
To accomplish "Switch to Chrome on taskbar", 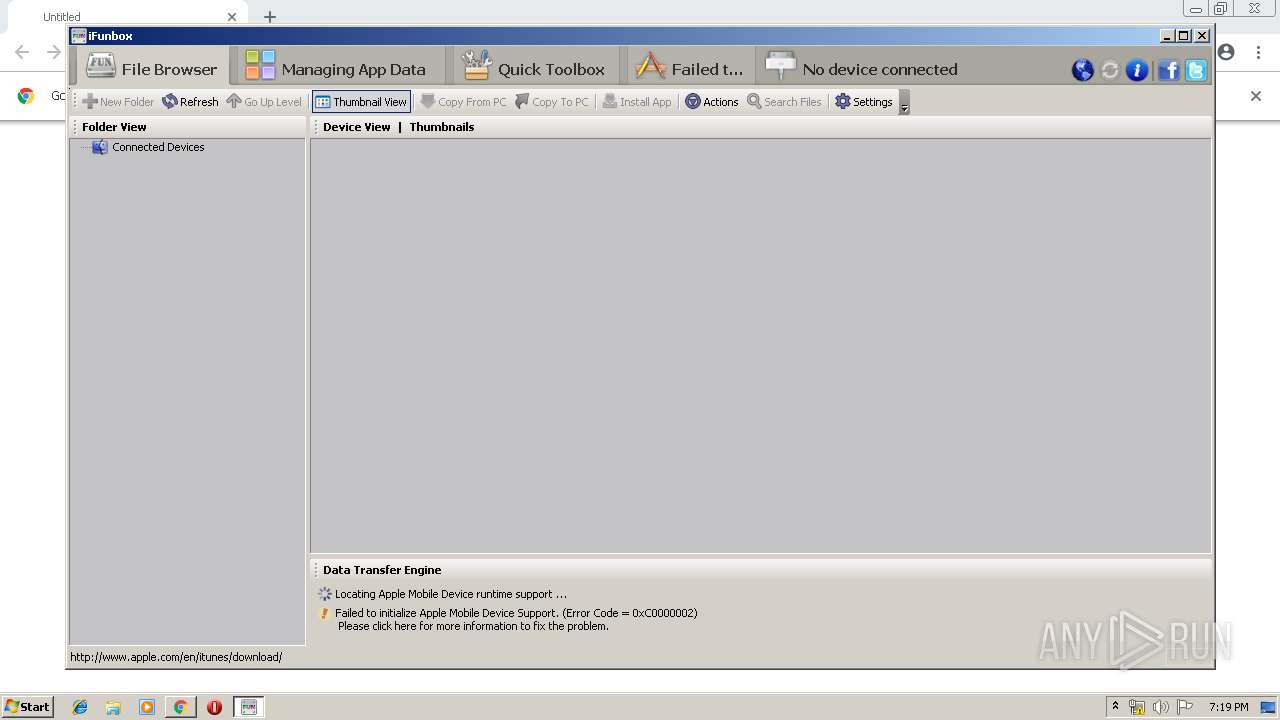I will 180,707.
